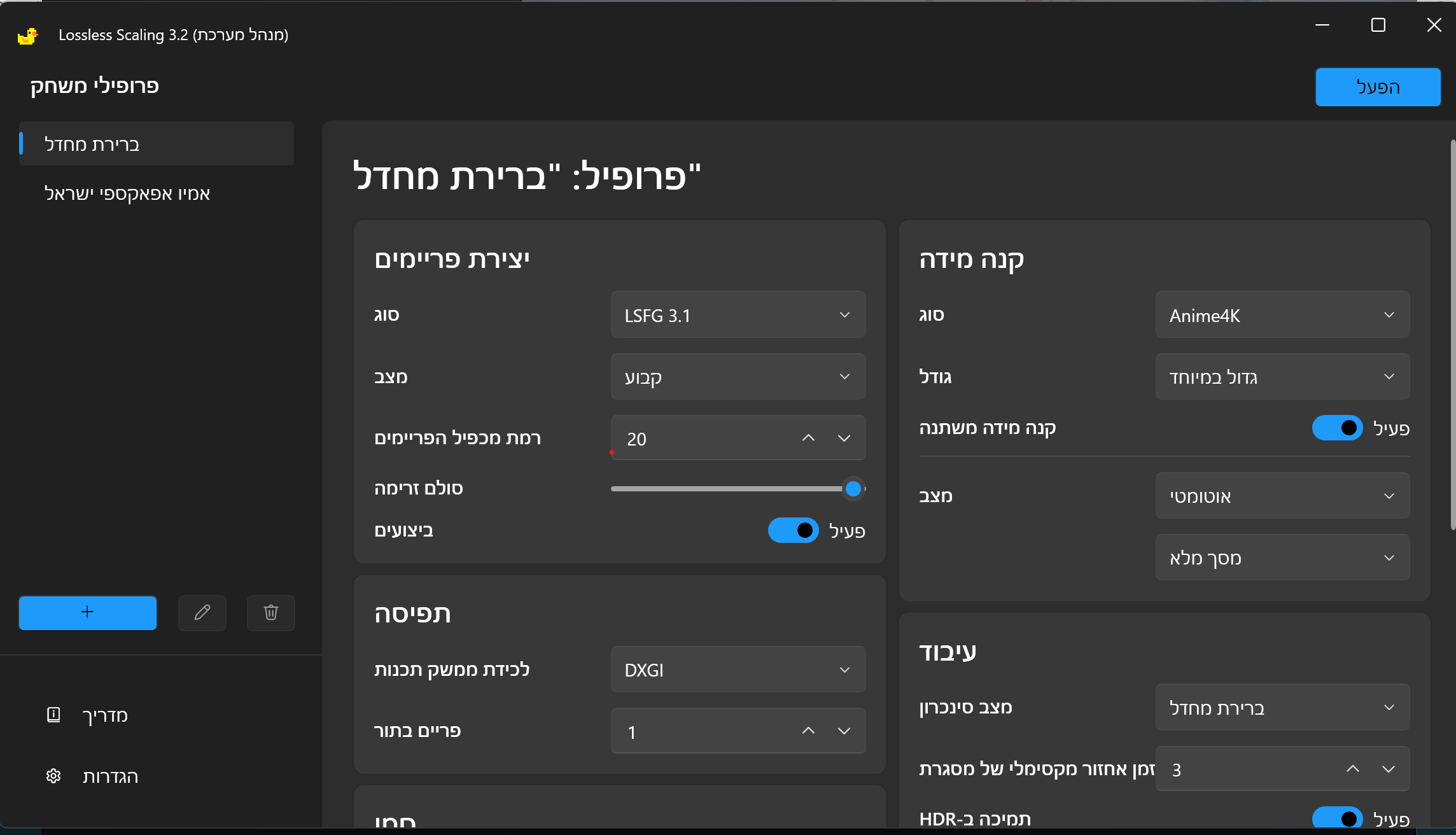Click the flow scale slider thumb
This screenshot has height=835, width=1456.
pos(853,489)
